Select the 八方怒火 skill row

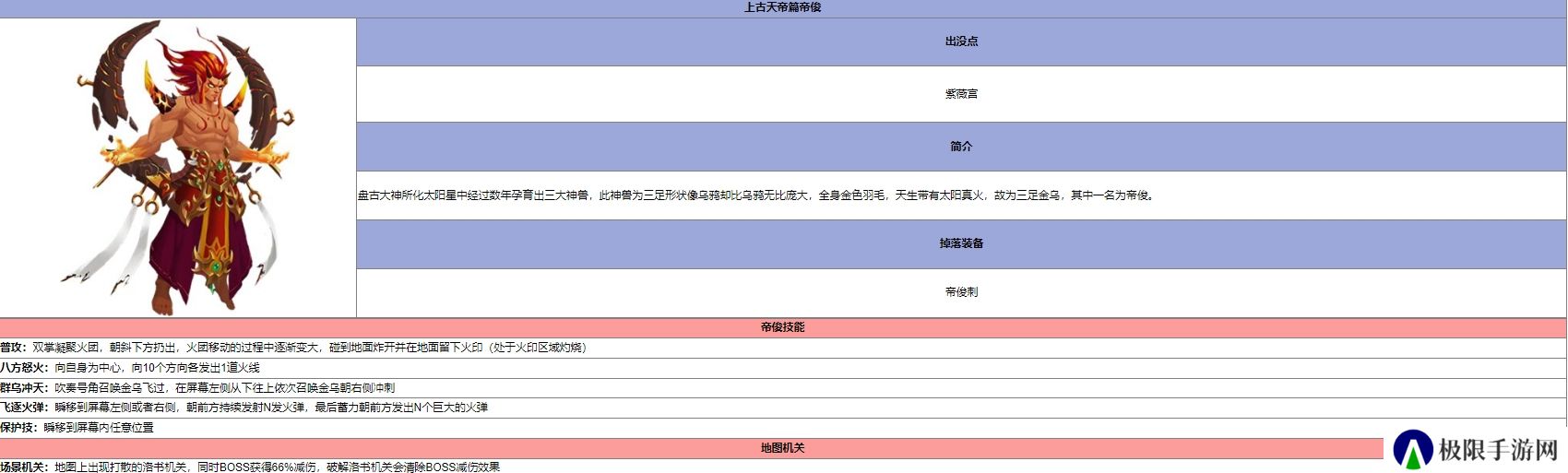pyautogui.click(x=783, y=368)
